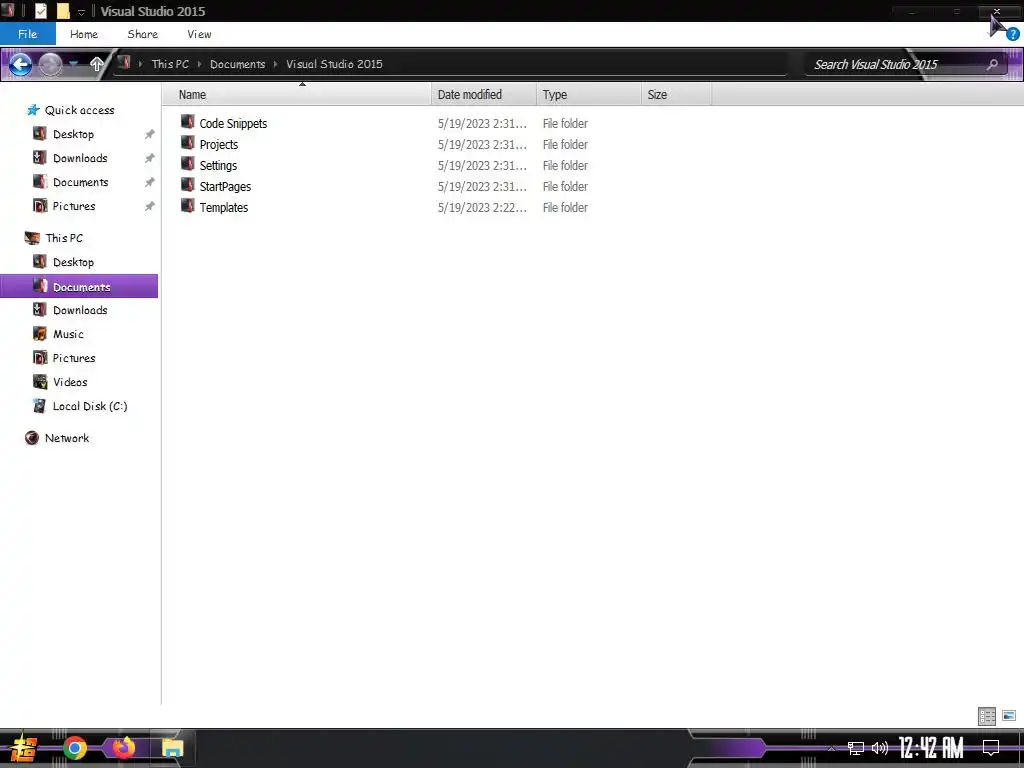The width and height of the screenshot is (1024, 768).
Task: Select Quick access in the navigation pane
Action: point(79,110)
